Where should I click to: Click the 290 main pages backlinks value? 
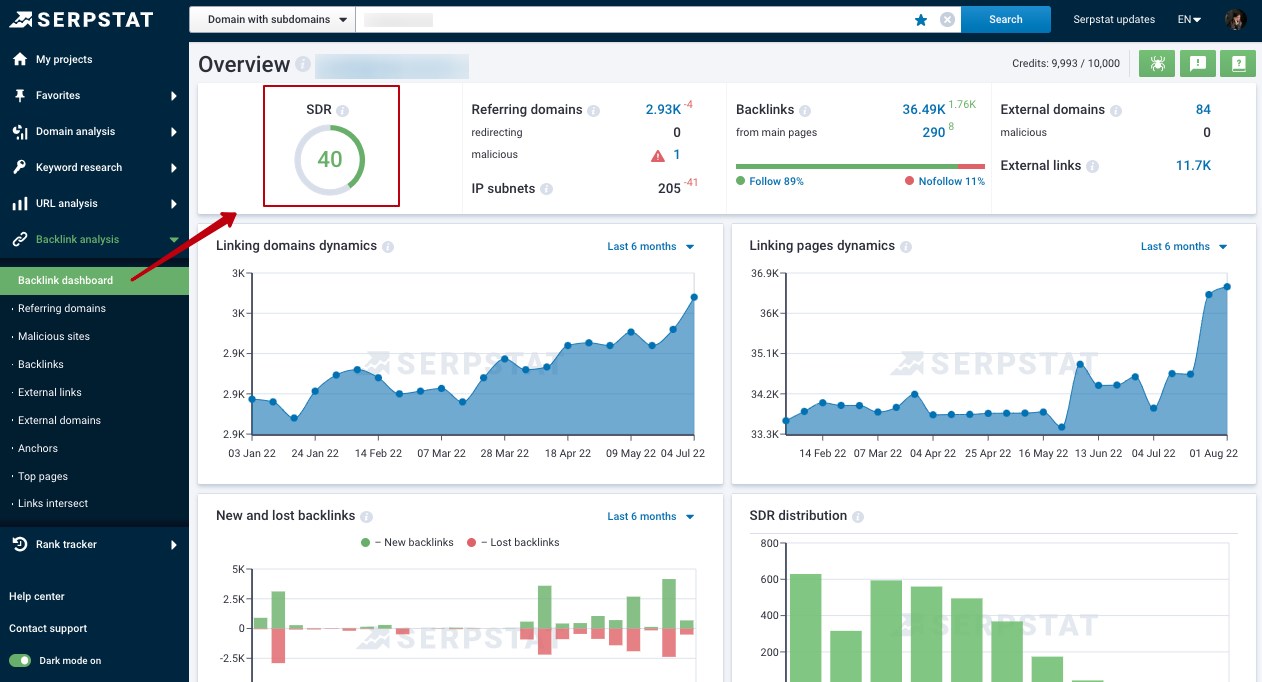coord(933,132)
